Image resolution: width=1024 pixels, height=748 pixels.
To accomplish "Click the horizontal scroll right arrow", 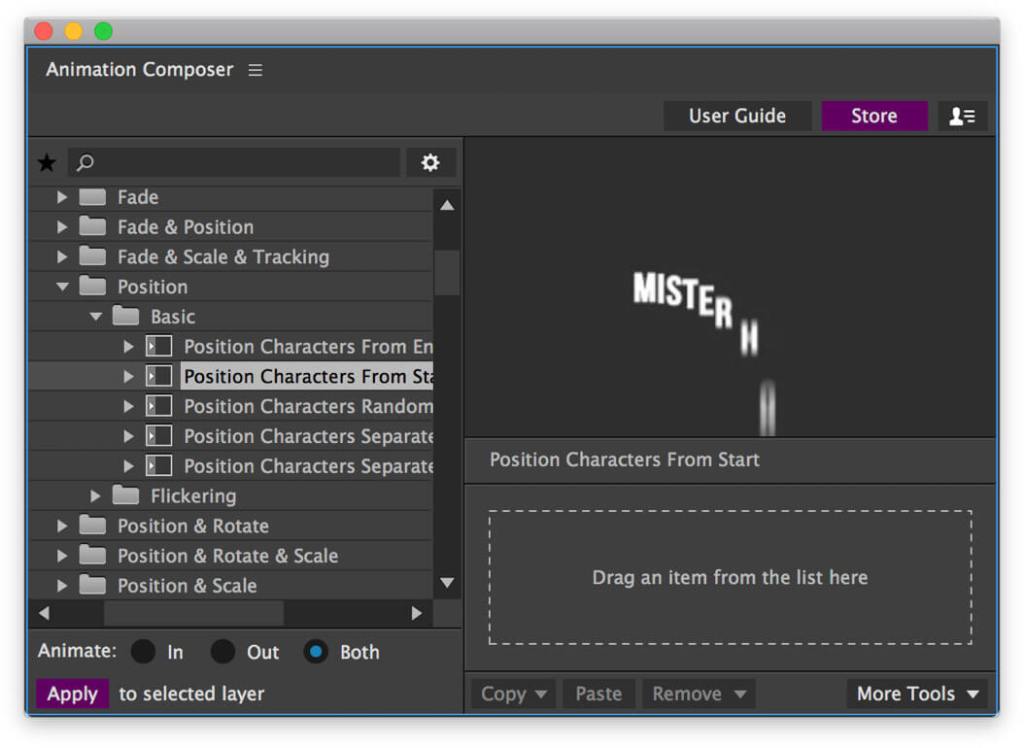I will [x=417, y=613].
